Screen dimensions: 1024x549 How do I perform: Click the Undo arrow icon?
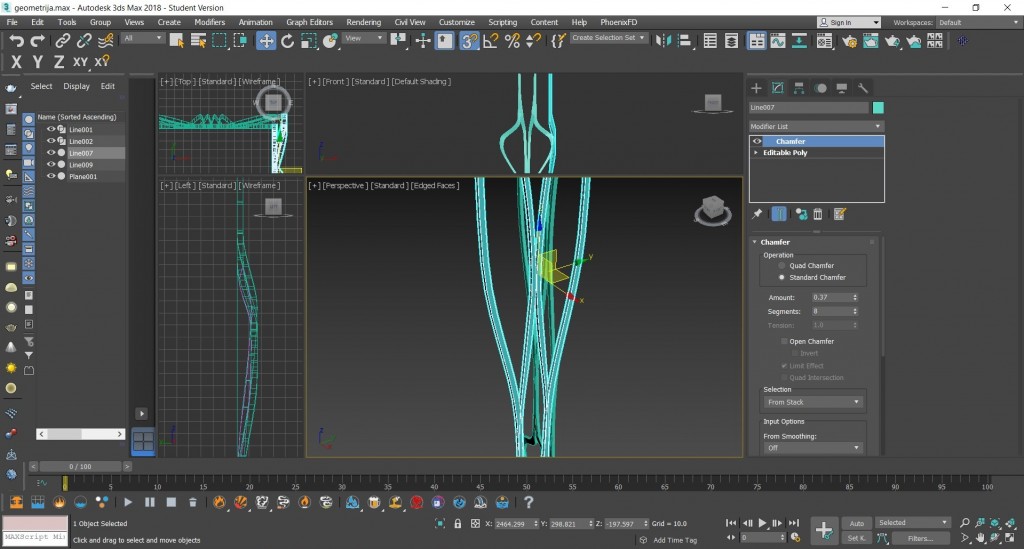coord(16,40)
